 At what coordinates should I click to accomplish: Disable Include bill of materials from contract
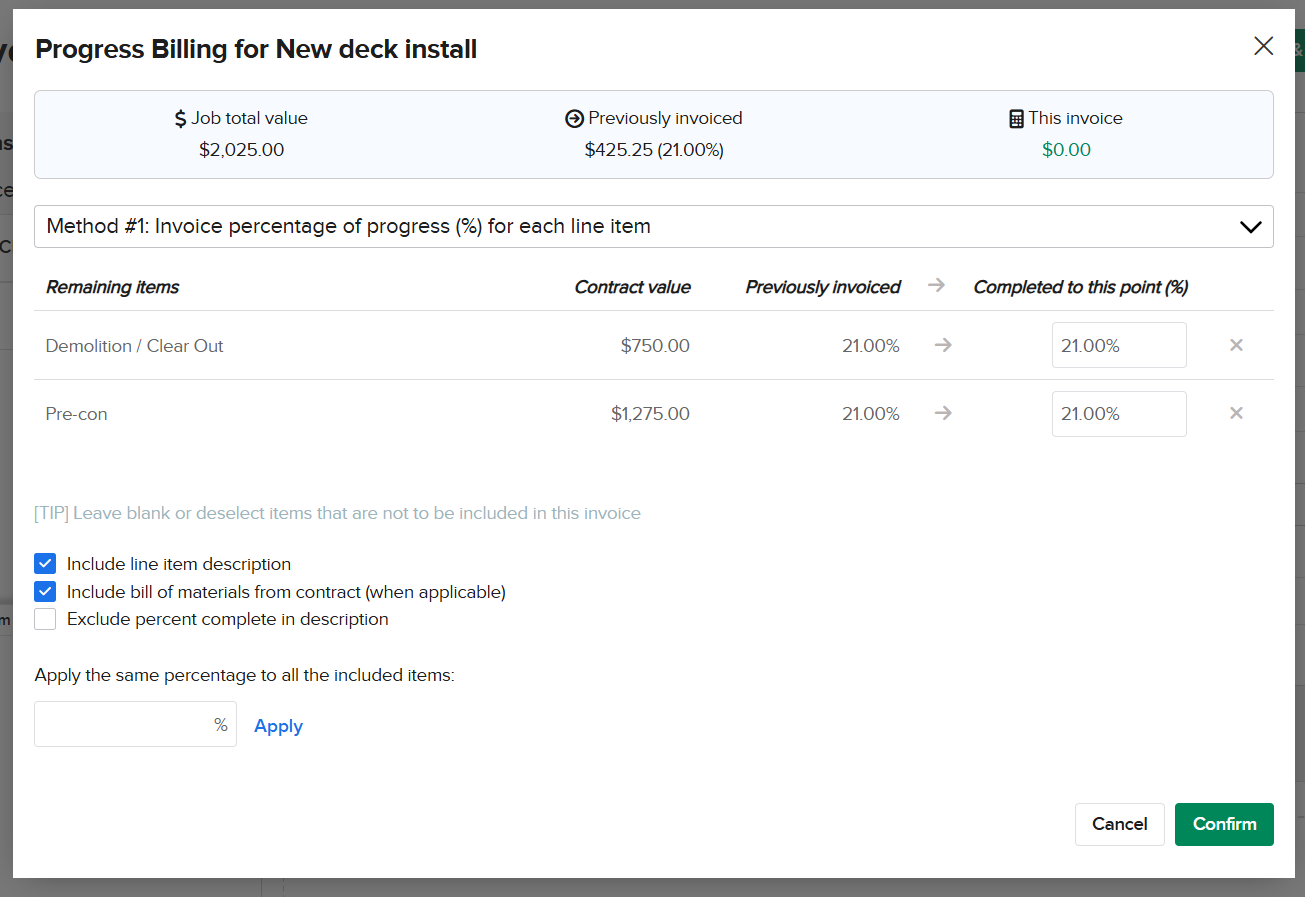(45, 592)
